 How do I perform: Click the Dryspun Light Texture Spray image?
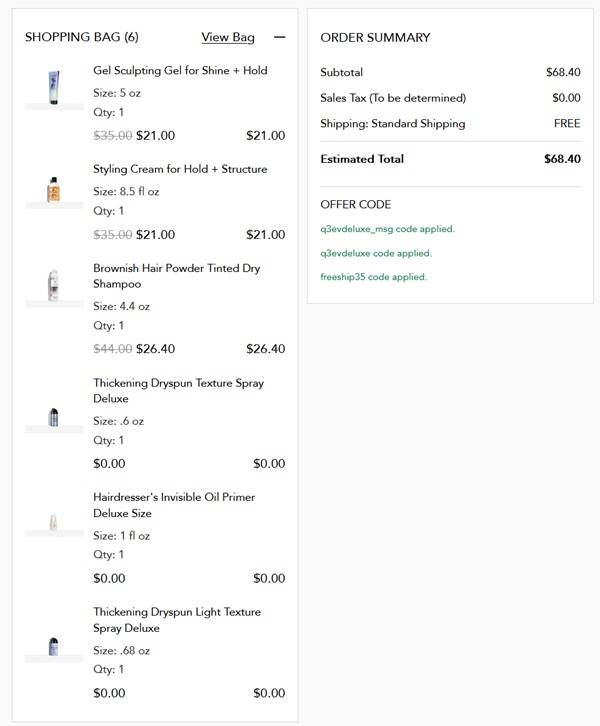coord(54,645)
